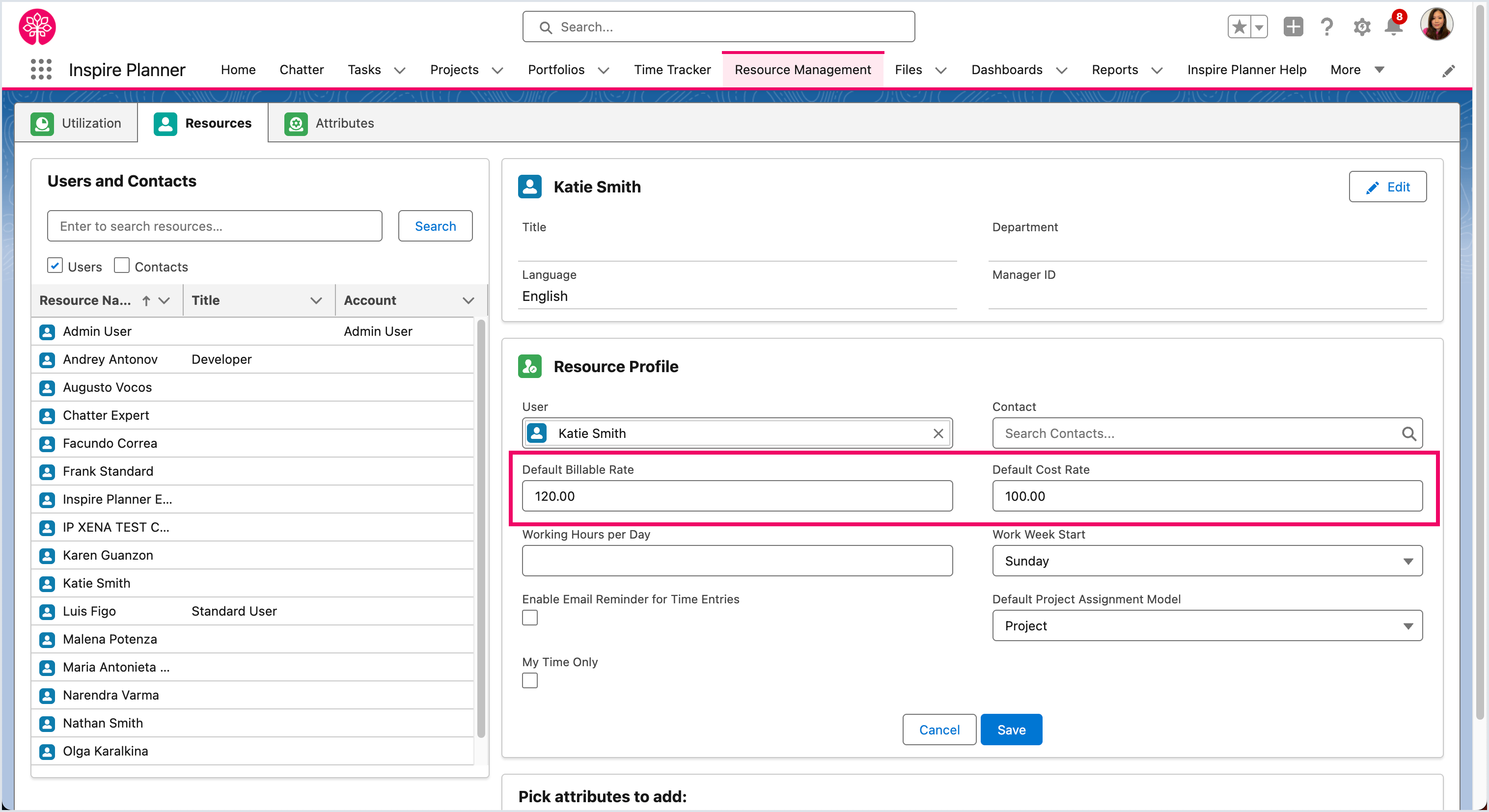Check the Contacts checkbox
The width and height of the screenshot is (1489, 812).
pos(121,265)
